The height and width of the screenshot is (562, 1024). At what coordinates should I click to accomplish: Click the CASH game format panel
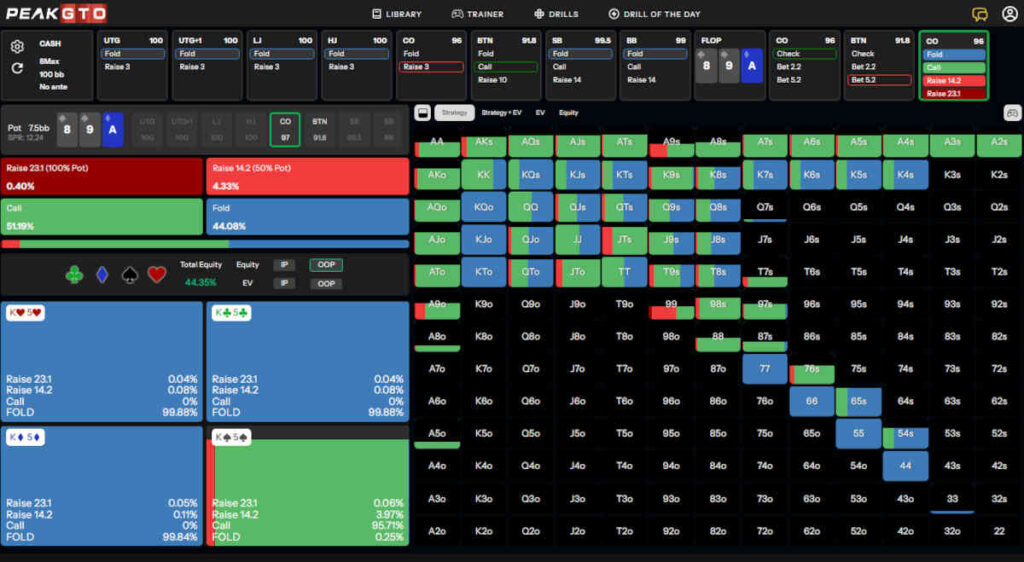tap(47, 65)
